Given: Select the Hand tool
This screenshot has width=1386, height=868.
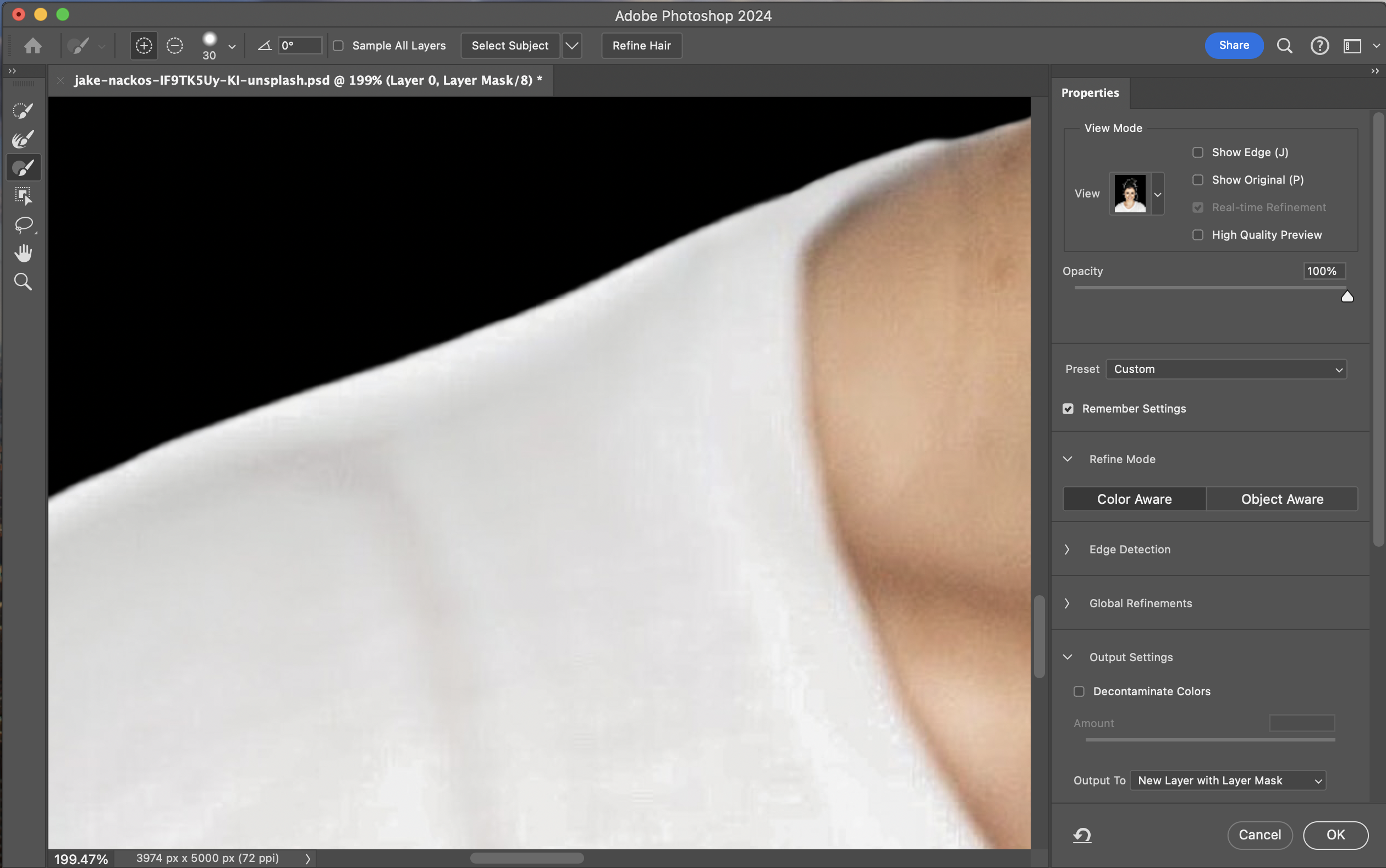Looking at the screenshot, I should point(23,253).
